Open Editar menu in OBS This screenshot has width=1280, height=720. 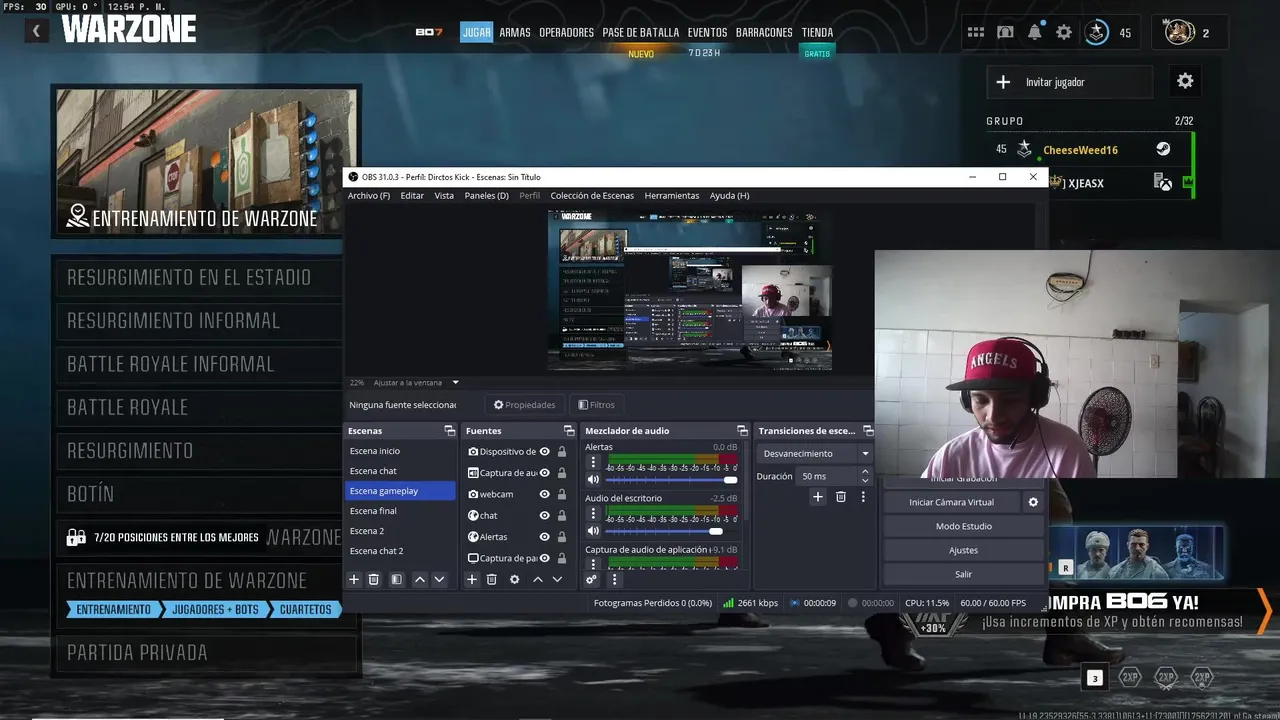[412, 196]
